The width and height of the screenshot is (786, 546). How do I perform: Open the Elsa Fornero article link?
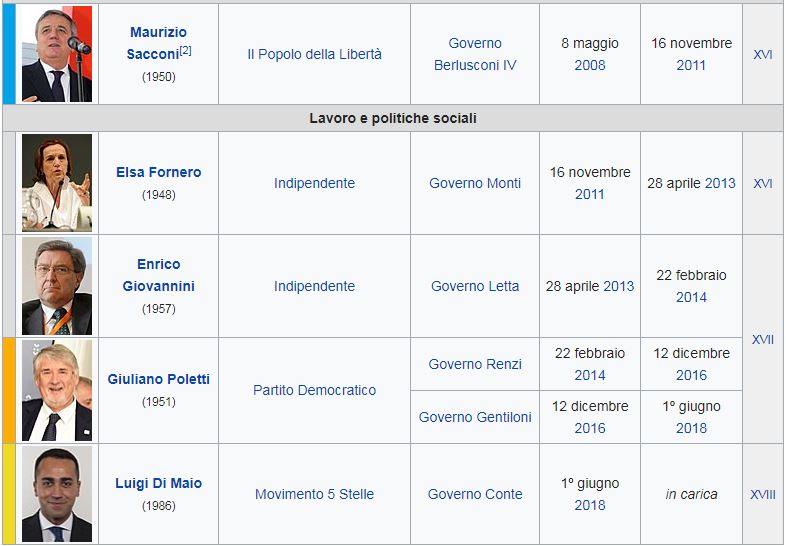158,172
